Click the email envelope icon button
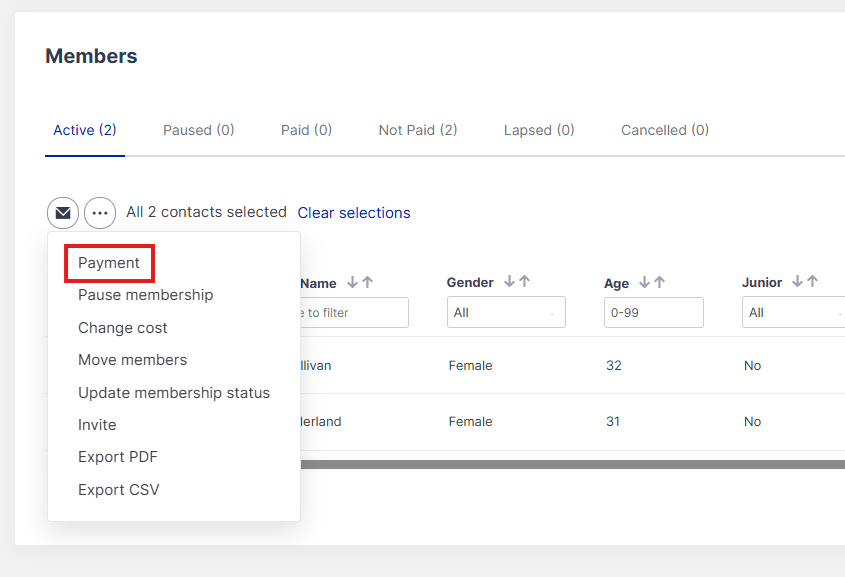The height and width of the screenshot is (577, 845). tap(63, 213)
